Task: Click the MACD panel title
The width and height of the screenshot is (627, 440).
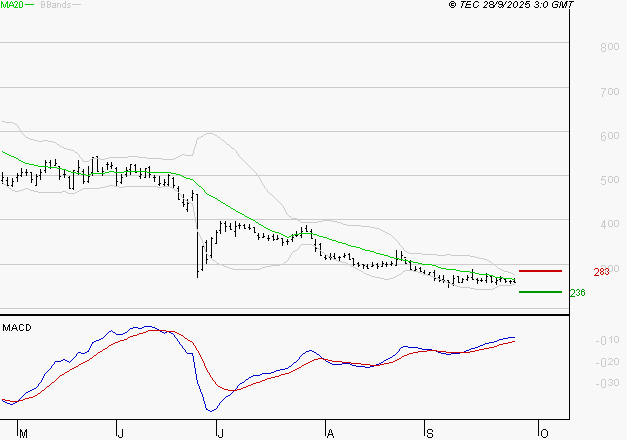Action: pyautogui.click(x=16, y=327)
